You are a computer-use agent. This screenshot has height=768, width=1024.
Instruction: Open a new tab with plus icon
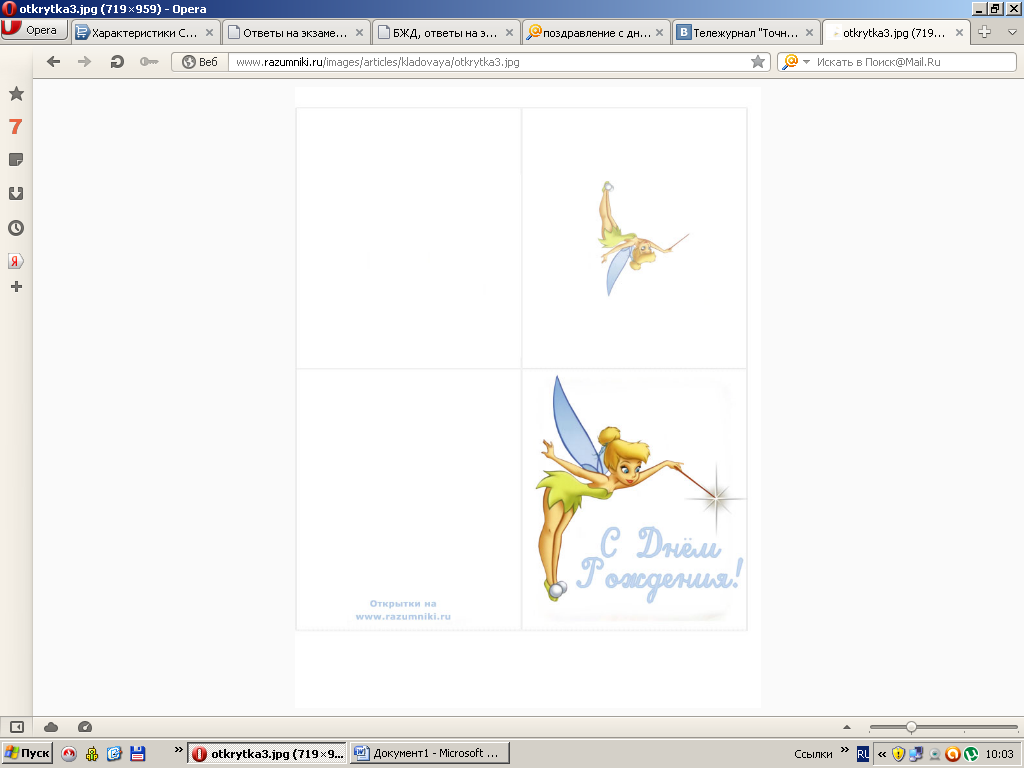click(x=985, y=32)
